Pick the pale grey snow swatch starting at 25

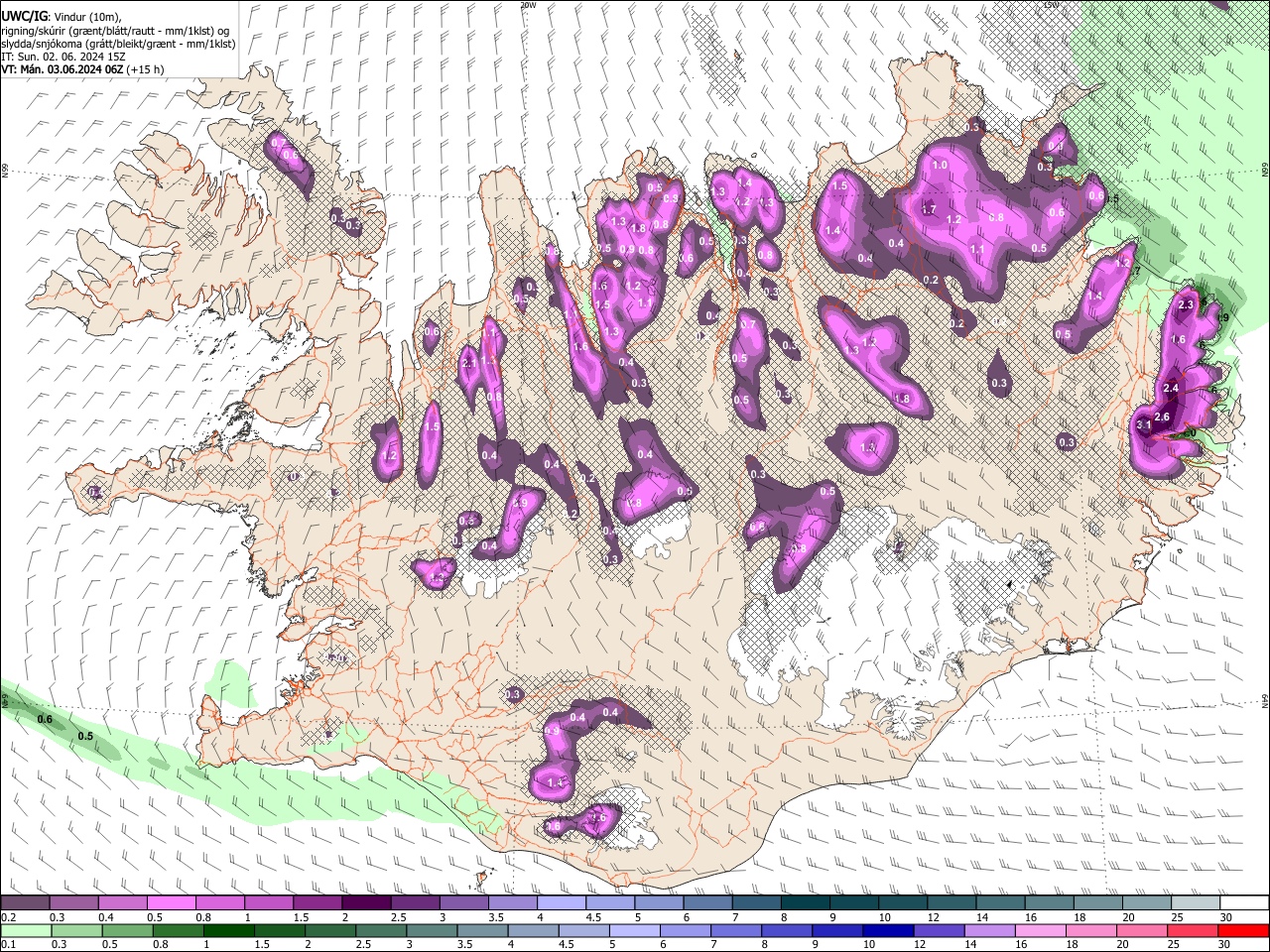1197,901
